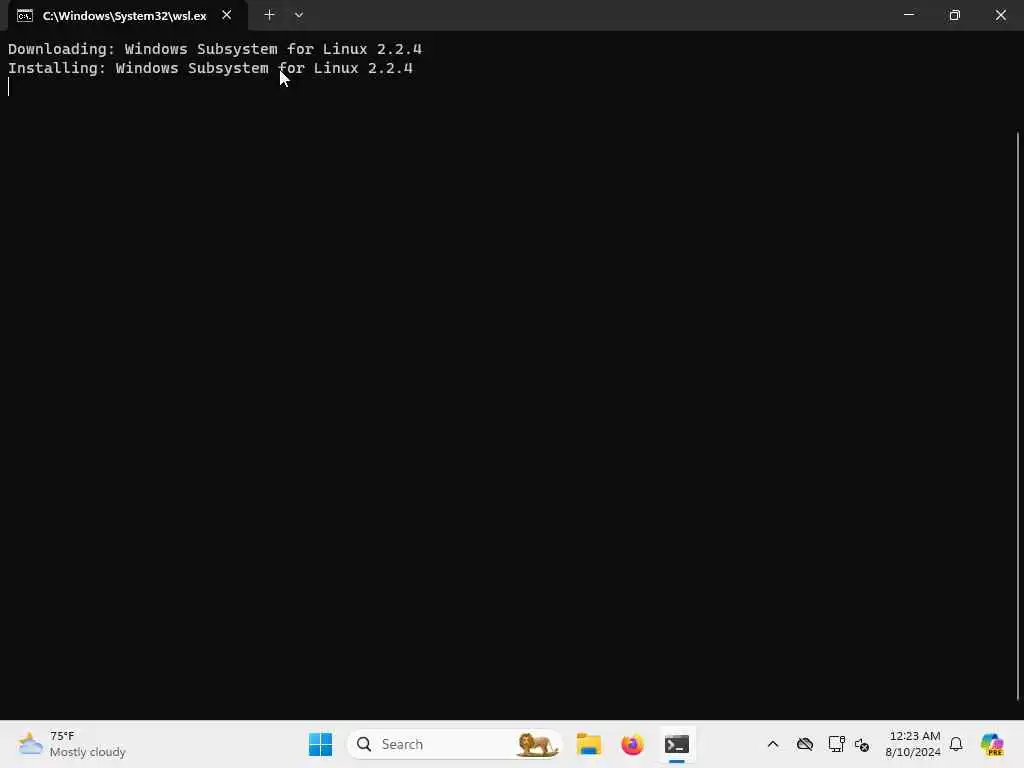Click the muted volume tray icon
Viewport: 1024px width, 768px height.
point(861,744)
